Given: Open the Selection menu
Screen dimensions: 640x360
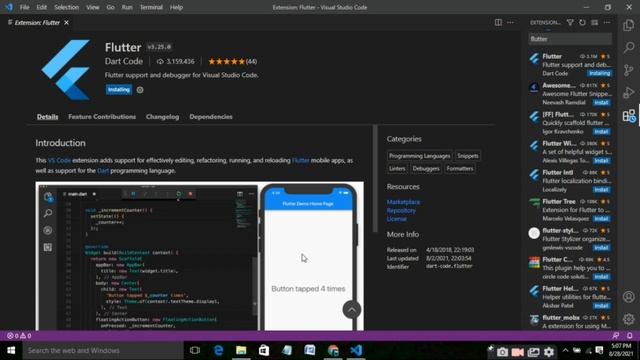Looking at the screenshot, I should tap(66, 7).
